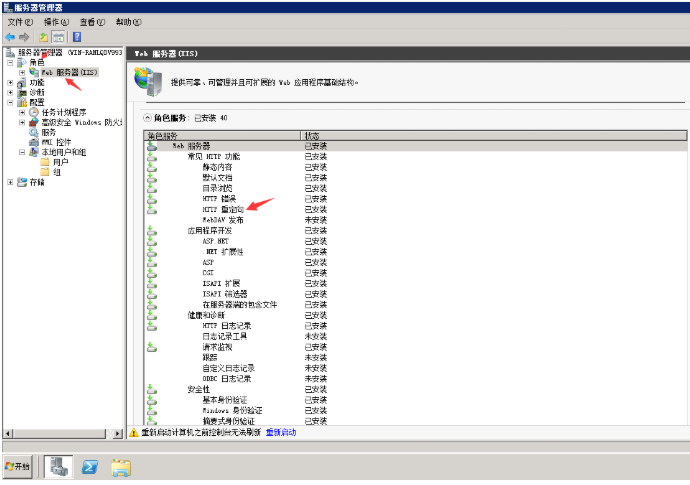The height and width of the screenshot is (485, 690).
Task: Click the right arrow of tree horizontal scrollbar
Action: pos(117,434)
